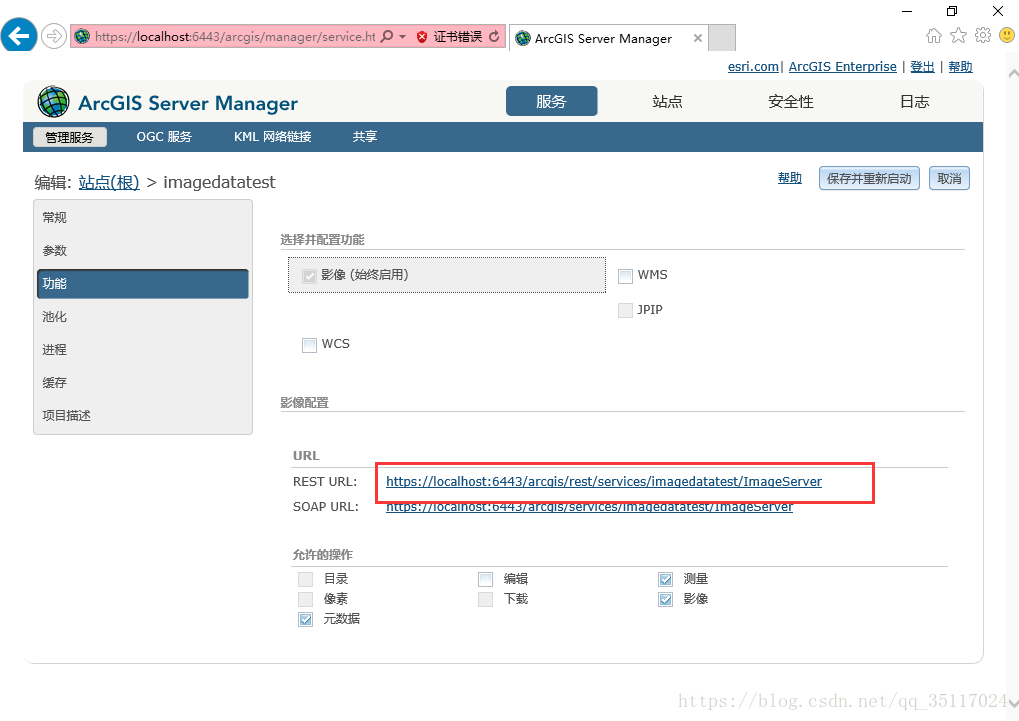Screen dimensions: 1019x721
Task: Open the SOAP URL ImageServer link
Action: pyautogui.click(x=589, y=506)
